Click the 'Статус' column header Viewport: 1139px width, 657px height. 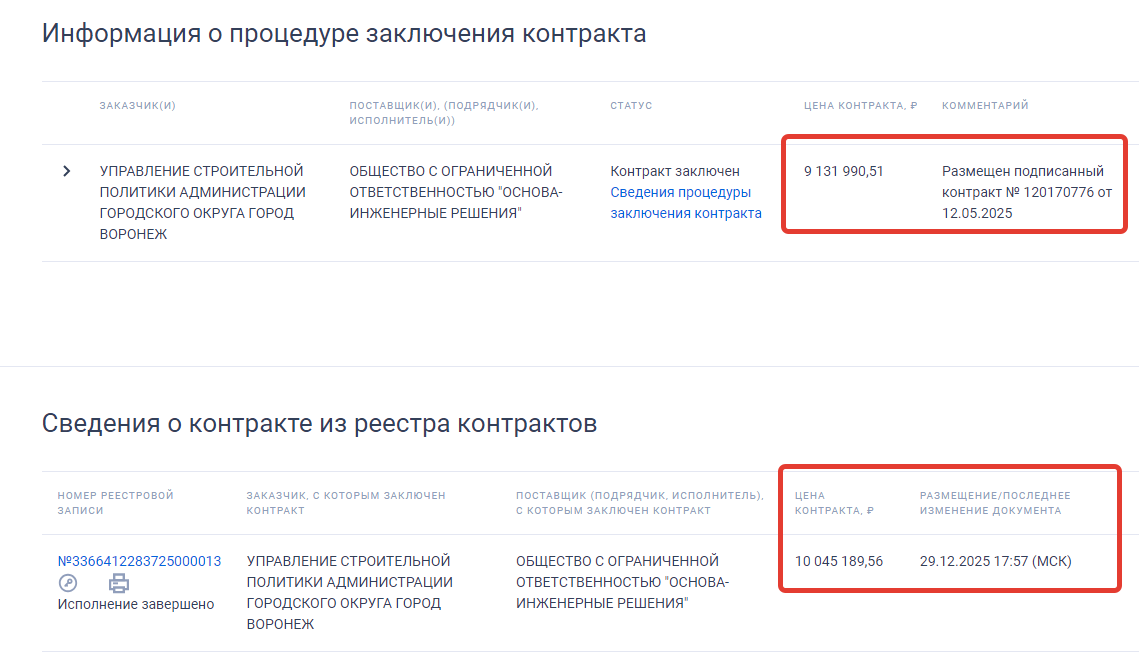coord(630,106)
